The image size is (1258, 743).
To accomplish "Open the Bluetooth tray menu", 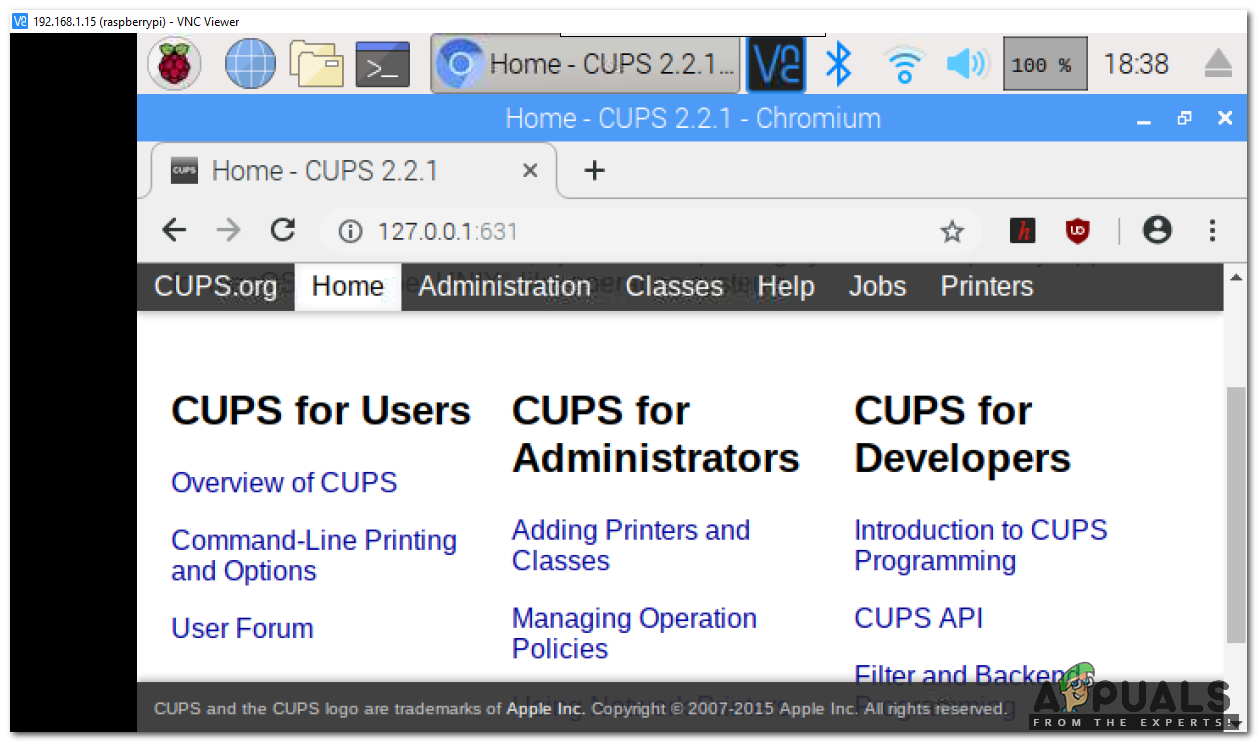I will point(838,64).
